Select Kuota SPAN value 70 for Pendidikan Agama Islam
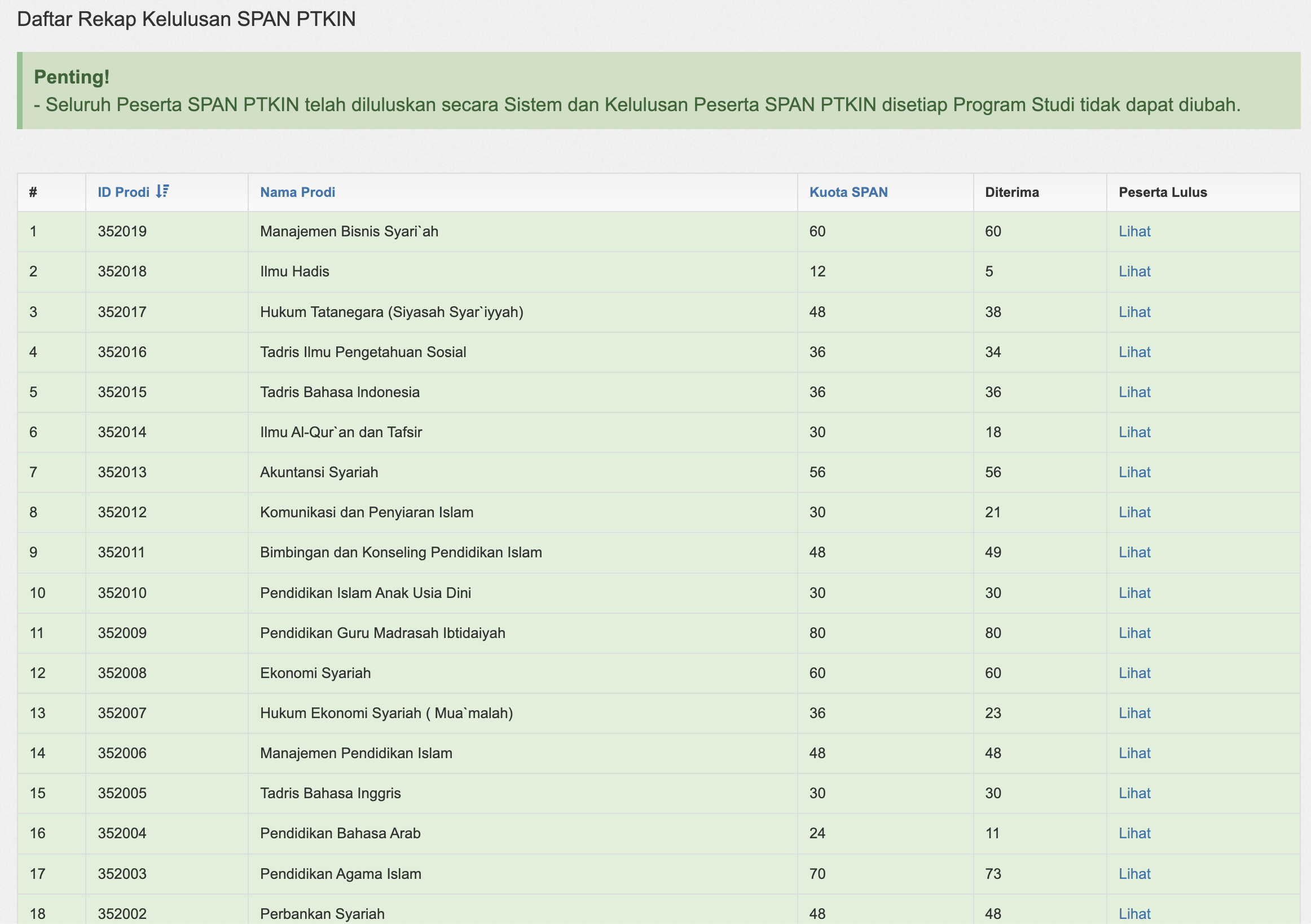Image resolution: width=1311 pixels, height=924 pixels. point(817,874)
